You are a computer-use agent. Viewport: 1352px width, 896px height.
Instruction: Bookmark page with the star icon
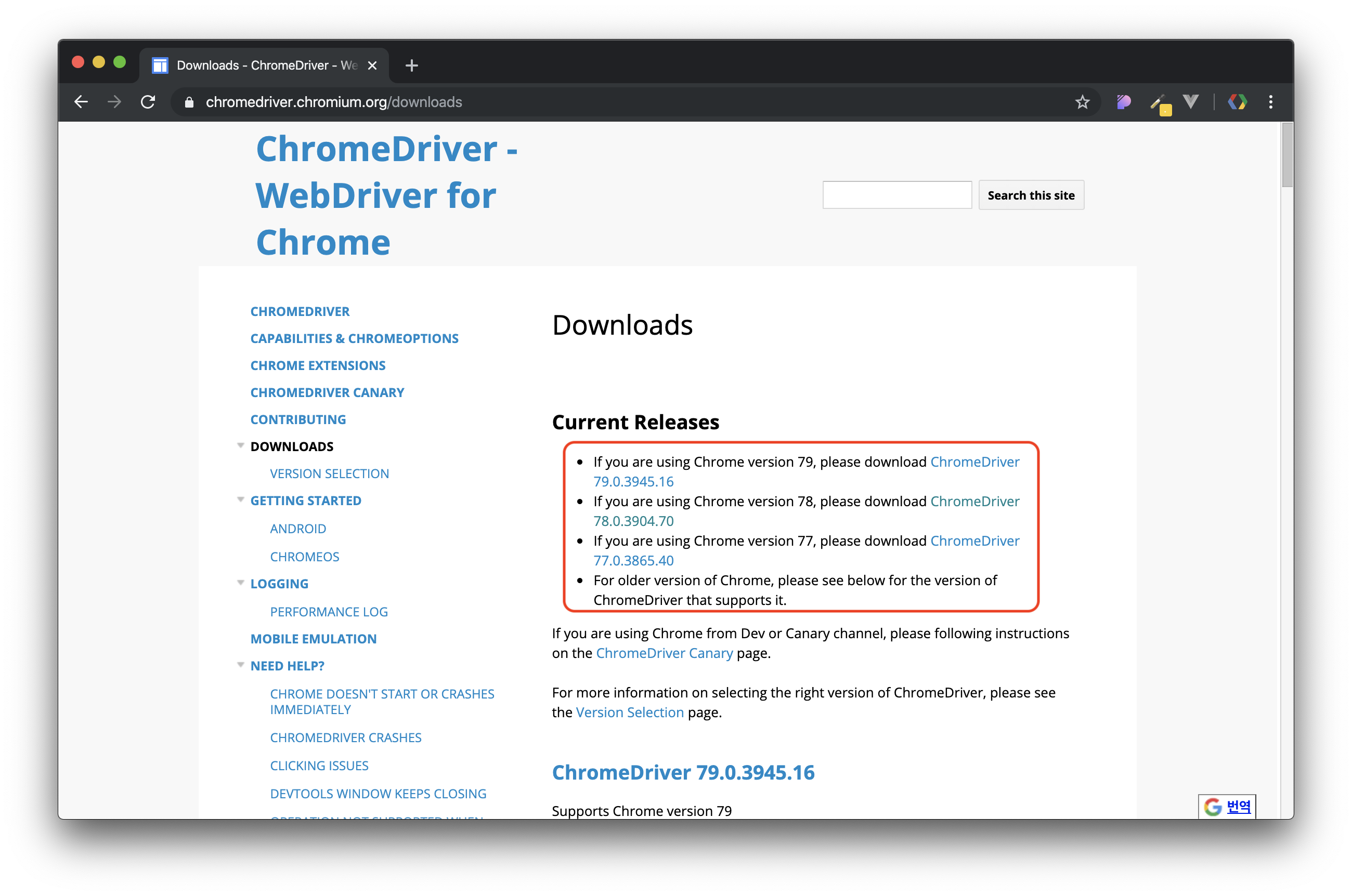pos(1082,102)
